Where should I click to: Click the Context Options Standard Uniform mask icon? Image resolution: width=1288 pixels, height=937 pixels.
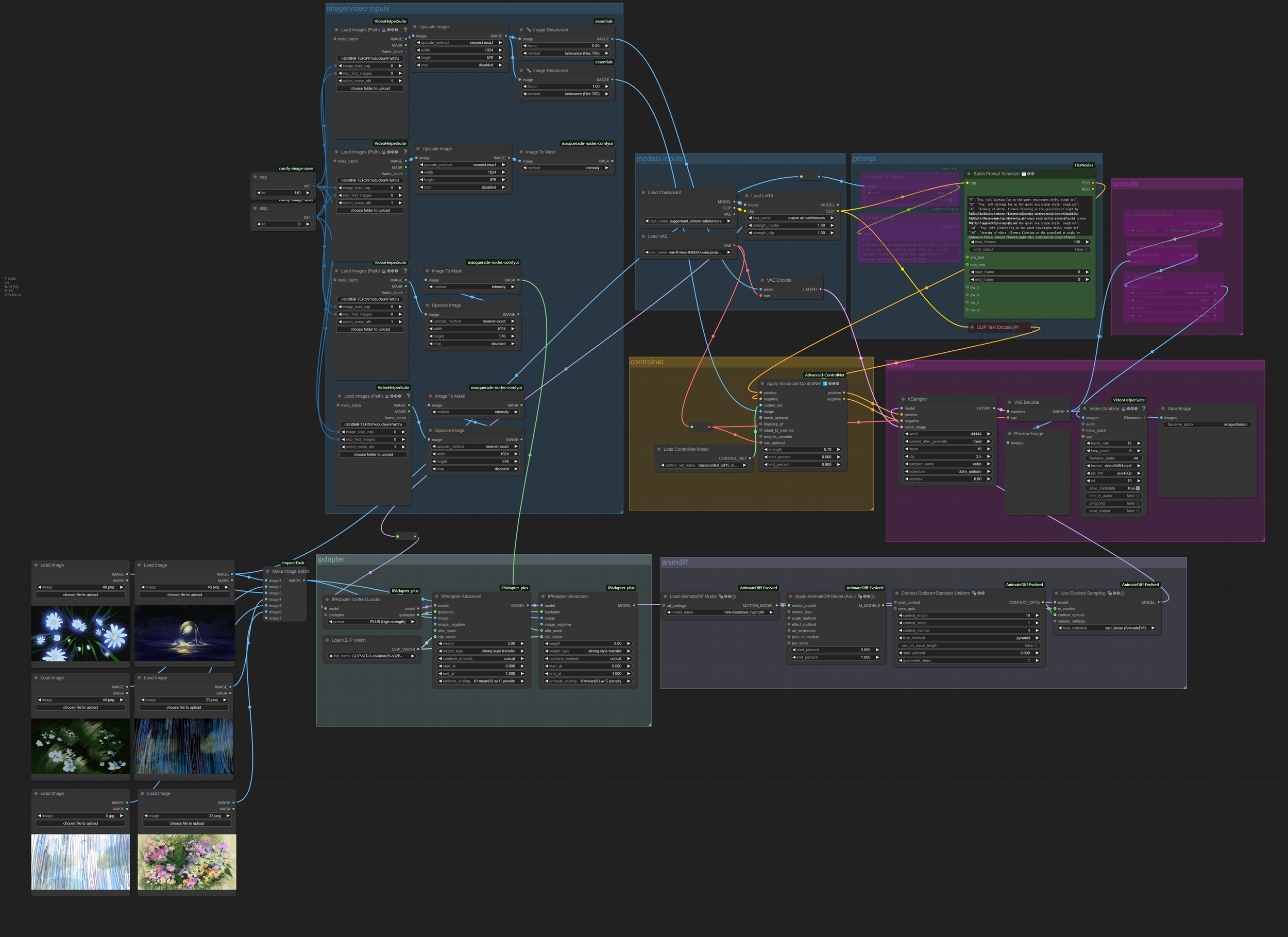[974, 593]
